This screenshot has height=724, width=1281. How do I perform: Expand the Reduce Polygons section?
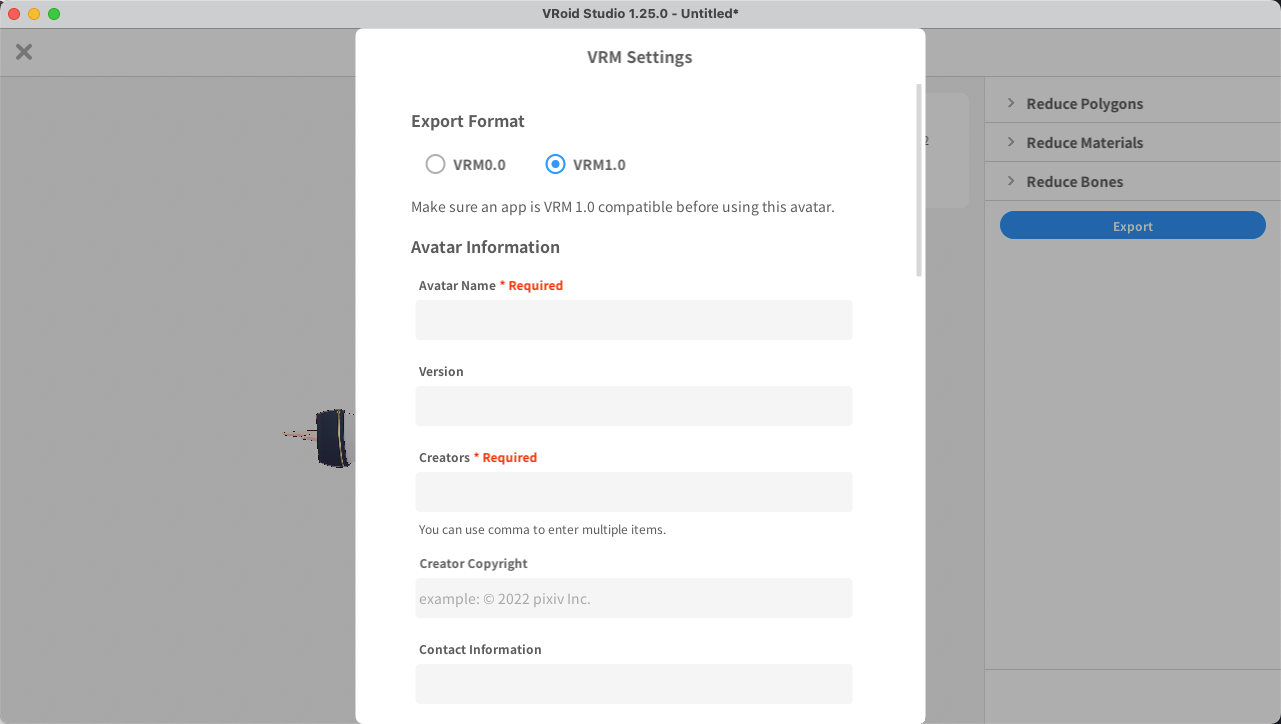click(1084, 104)
